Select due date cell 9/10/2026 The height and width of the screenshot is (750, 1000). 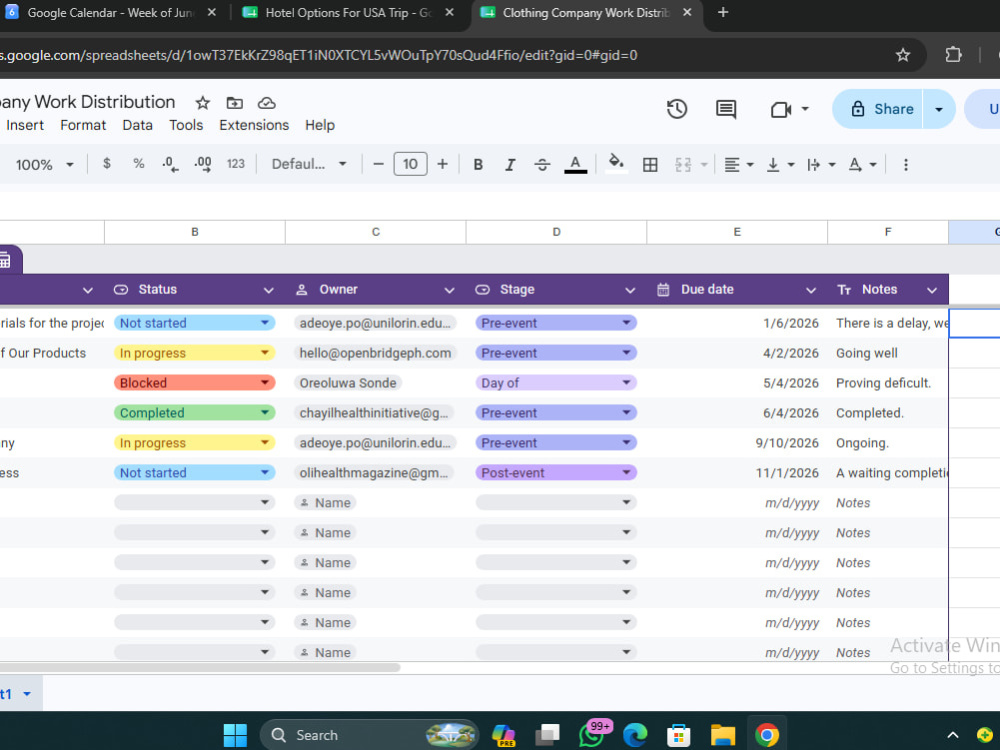737,443
